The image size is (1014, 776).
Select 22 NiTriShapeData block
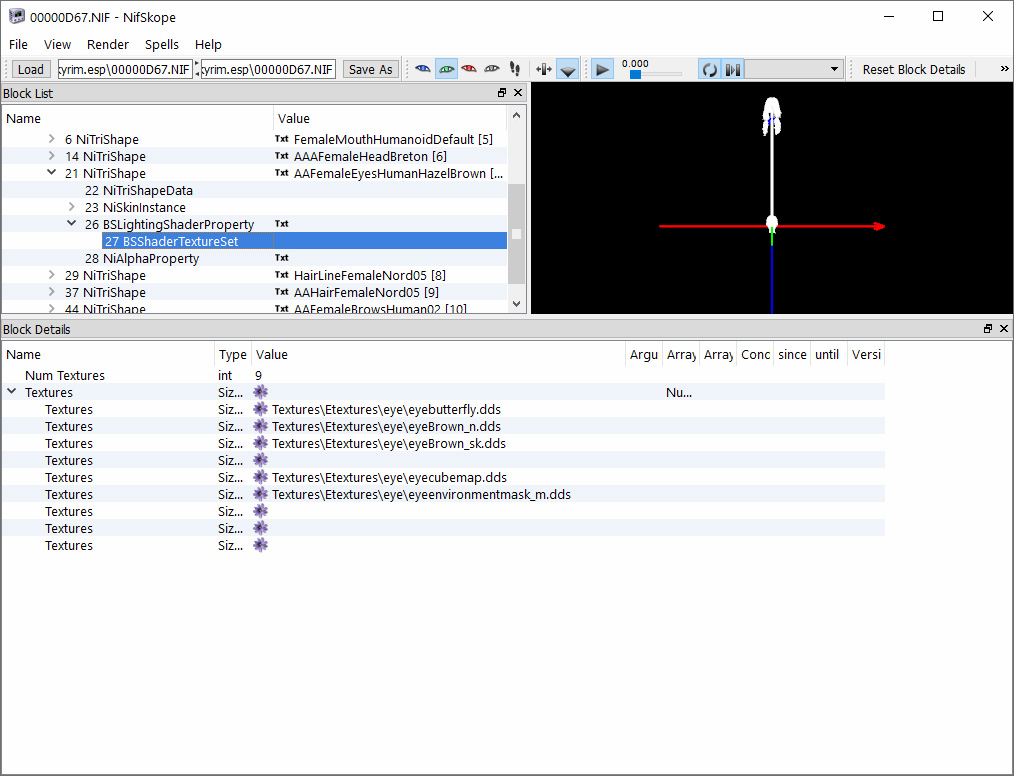[x=139, y=190]
